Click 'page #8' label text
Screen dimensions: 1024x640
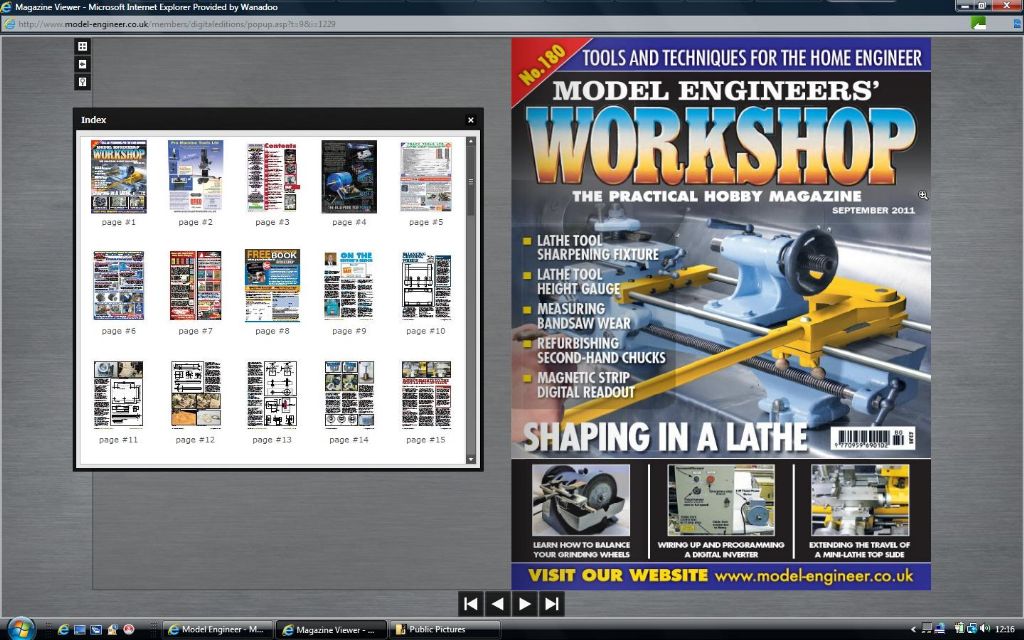tap(272, 331)
